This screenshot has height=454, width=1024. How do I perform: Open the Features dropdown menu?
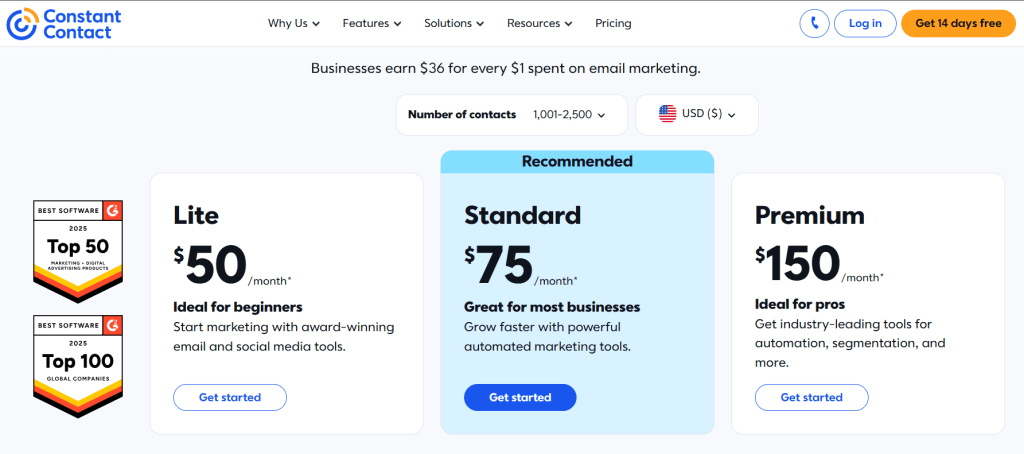[371, 23]
